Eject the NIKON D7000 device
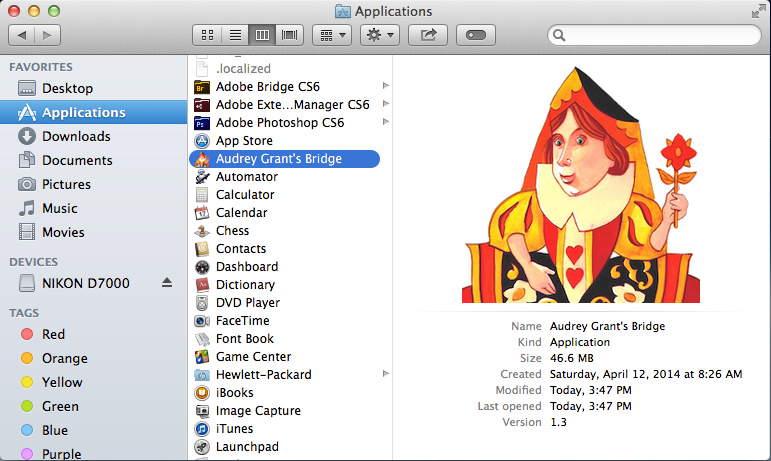Screen dimensions: 771x461 (x=167, y=283)
